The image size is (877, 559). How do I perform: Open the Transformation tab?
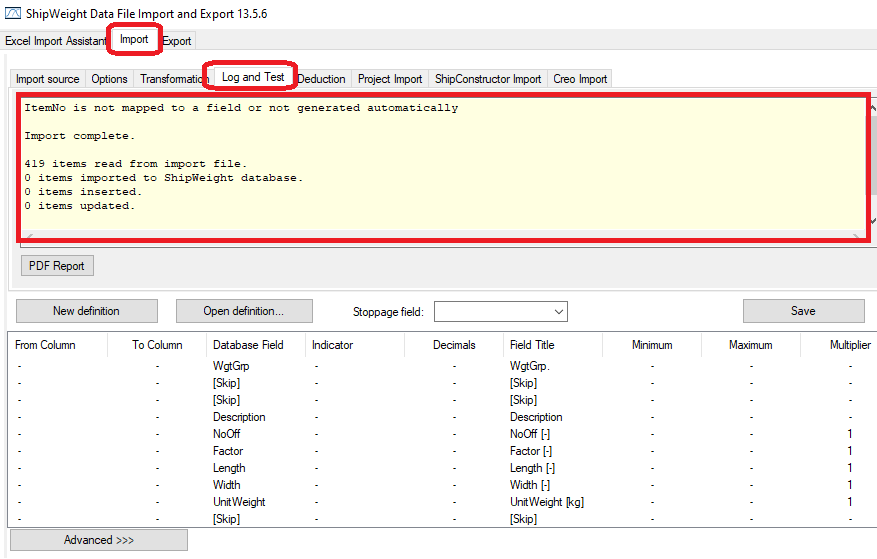pos(174,79)
